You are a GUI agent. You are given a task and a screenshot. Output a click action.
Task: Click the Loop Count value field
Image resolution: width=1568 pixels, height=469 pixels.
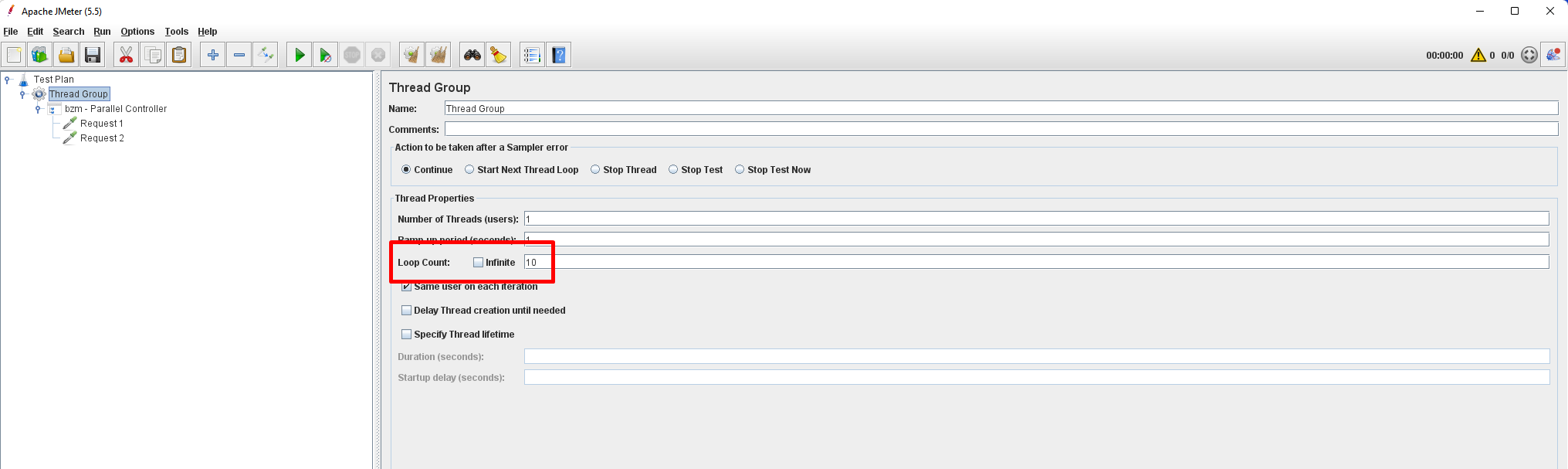(1037, 263)
